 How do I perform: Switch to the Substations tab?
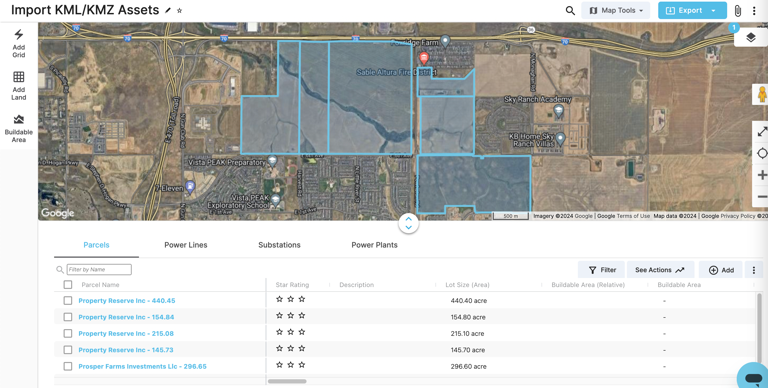coord(279,245)
